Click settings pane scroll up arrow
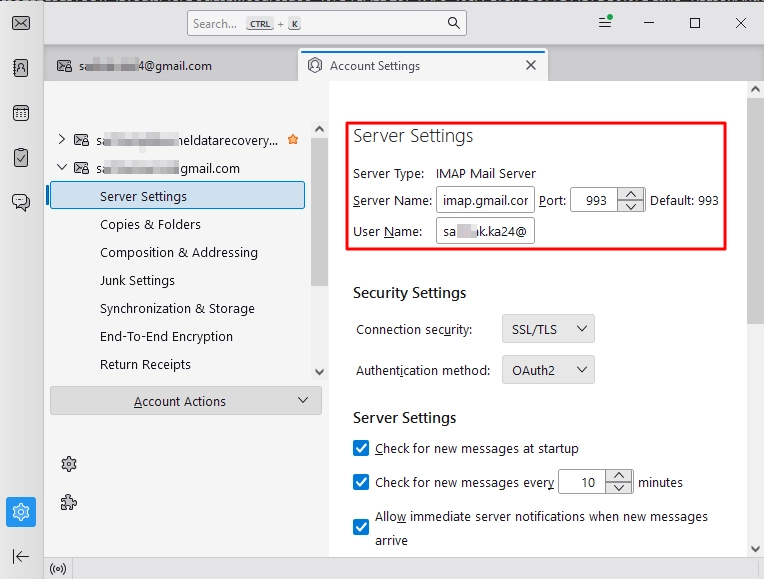The width and height of the screenshot is (764, 579). tap(755, 89)
